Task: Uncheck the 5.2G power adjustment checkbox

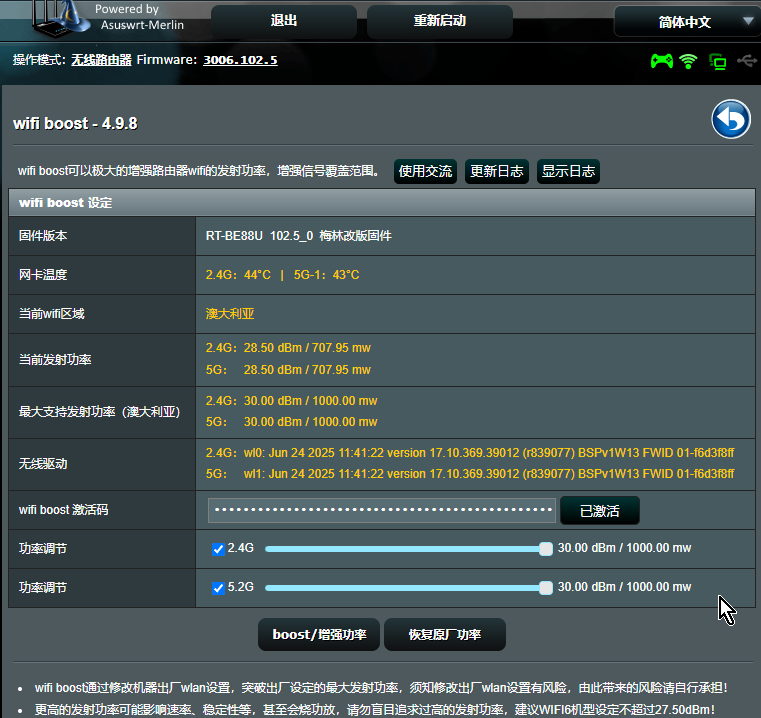Action: 218,588
